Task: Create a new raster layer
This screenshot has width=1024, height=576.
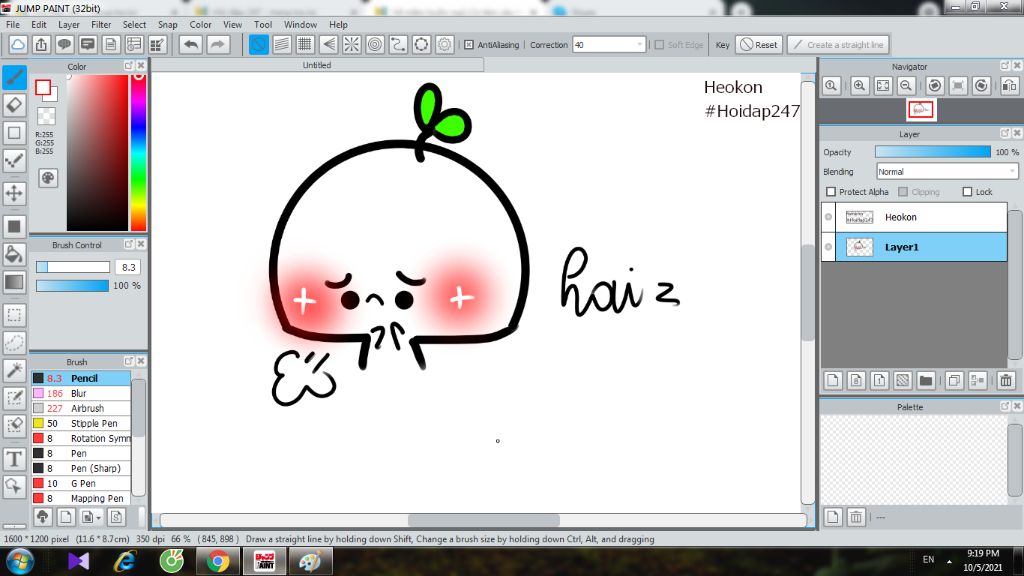Action: pos(833,380)
